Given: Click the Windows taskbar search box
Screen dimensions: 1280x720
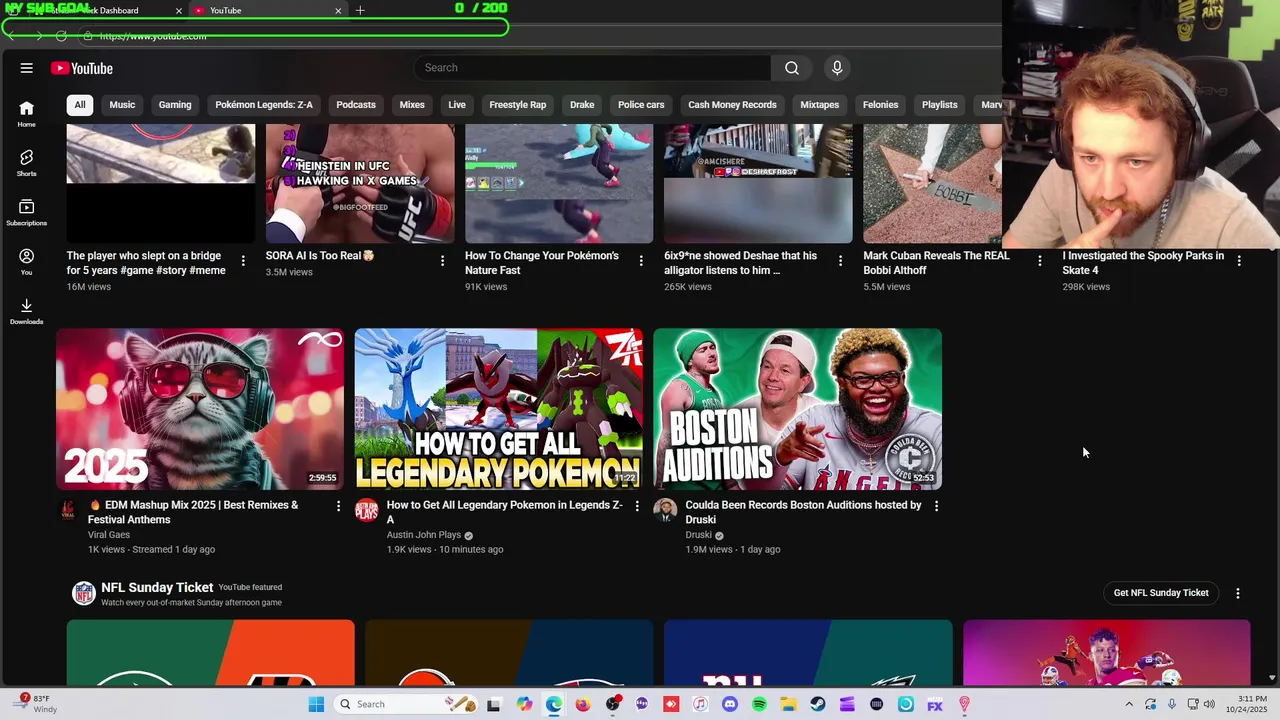Looking at the screenshot, I should tap(404, 704).
